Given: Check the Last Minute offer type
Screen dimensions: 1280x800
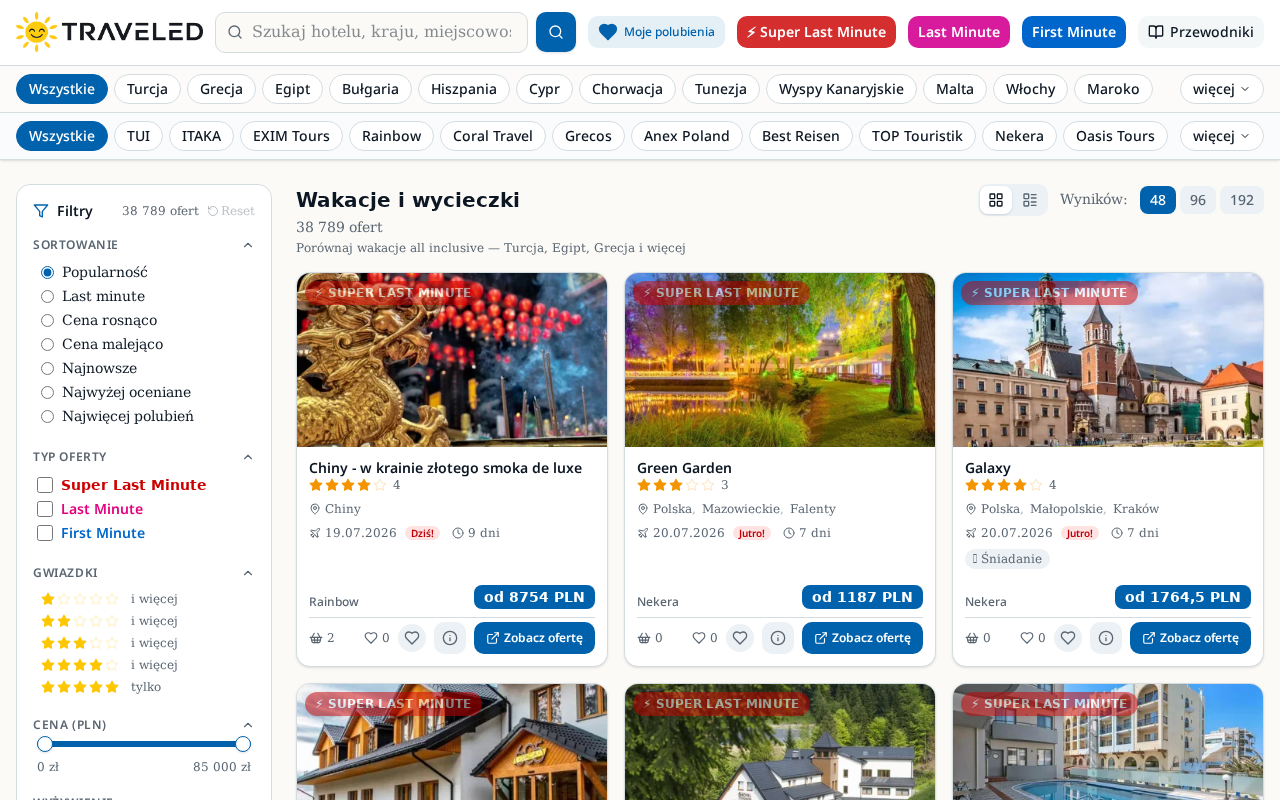Looking at the screenshot, I should point(45,509).
